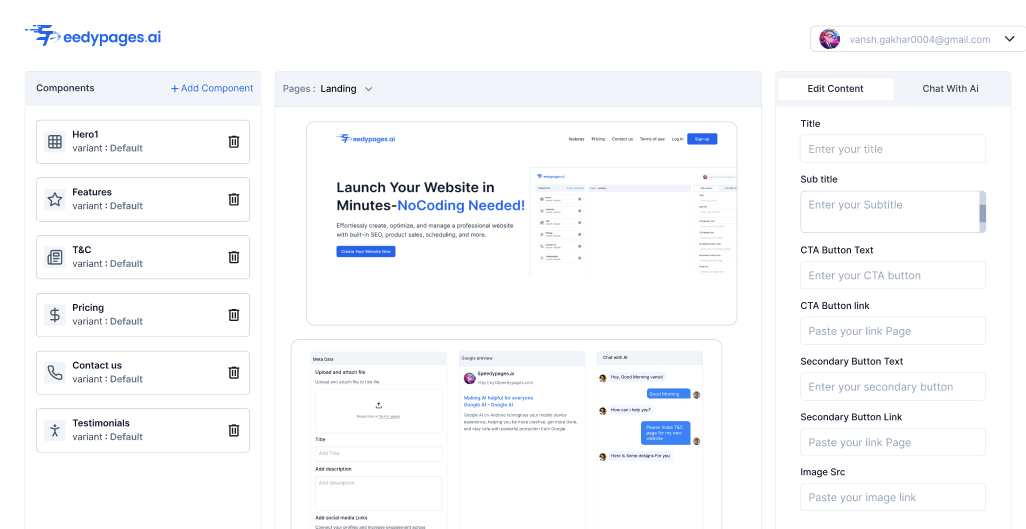Remove the Pricing component via trash icon
This screenshot has width=1026, height=529.
tap(234, 315)
